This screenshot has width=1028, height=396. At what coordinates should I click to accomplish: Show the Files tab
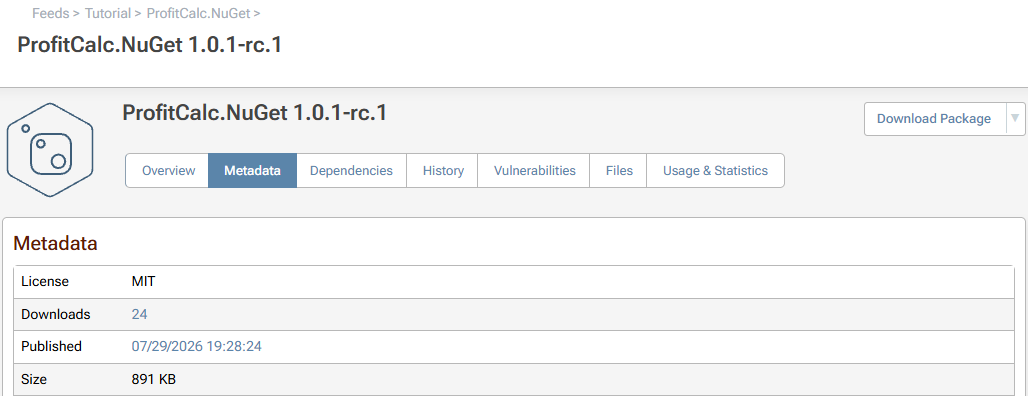[619, 170]
